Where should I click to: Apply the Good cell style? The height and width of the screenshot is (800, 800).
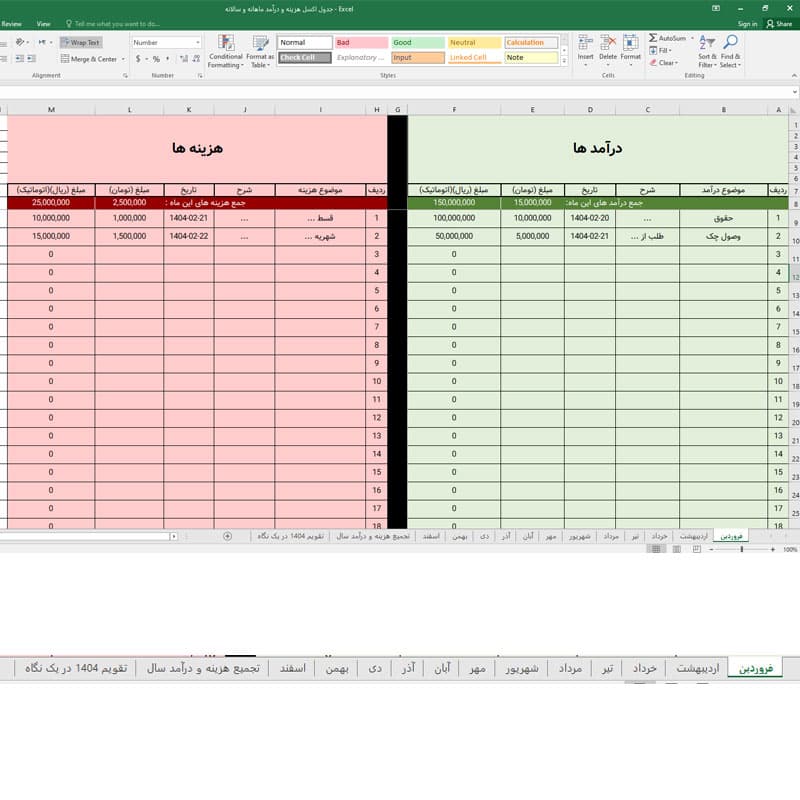[418, 42]
